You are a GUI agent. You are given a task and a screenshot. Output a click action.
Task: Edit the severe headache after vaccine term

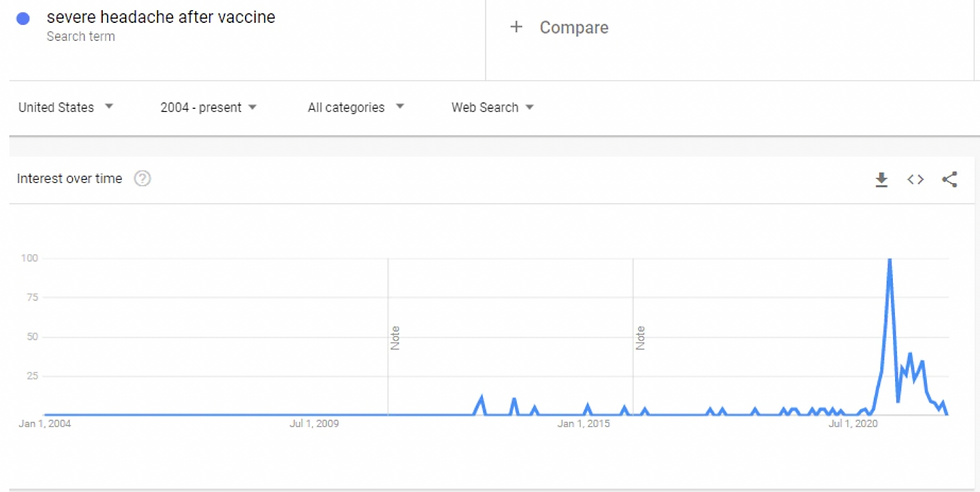click(x=161, y=18)
